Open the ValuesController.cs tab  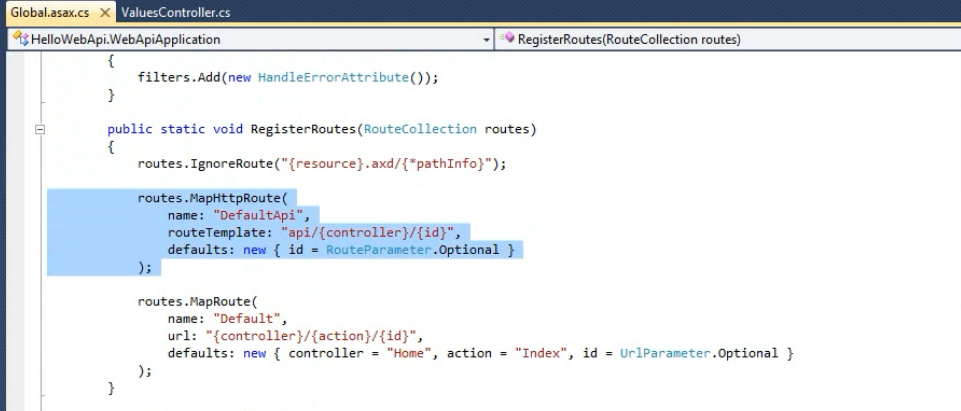[x=176, y=13]
